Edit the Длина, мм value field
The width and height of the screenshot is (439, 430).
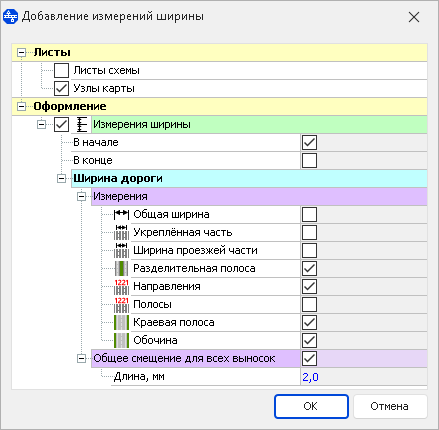364,377
